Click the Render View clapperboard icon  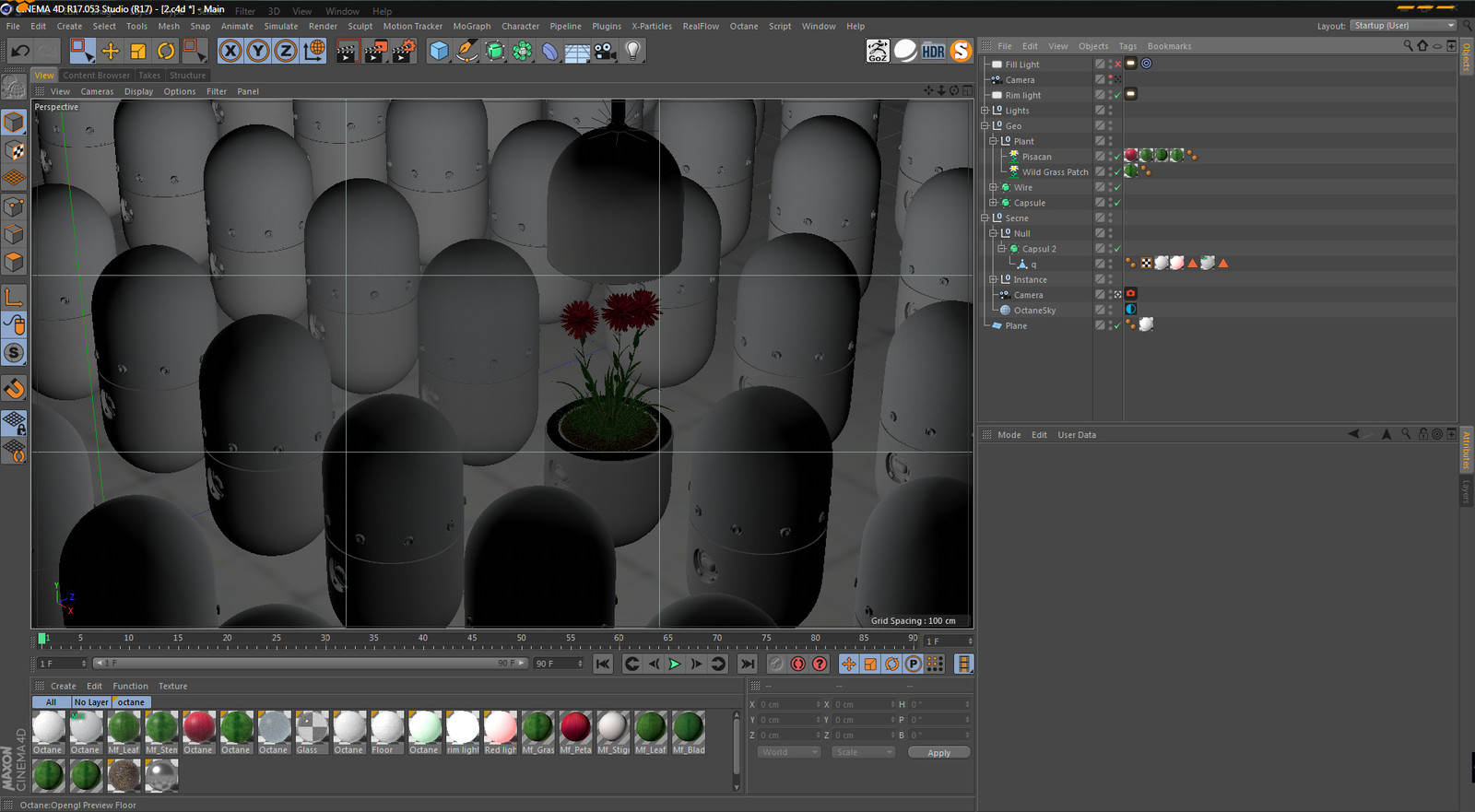347,51
